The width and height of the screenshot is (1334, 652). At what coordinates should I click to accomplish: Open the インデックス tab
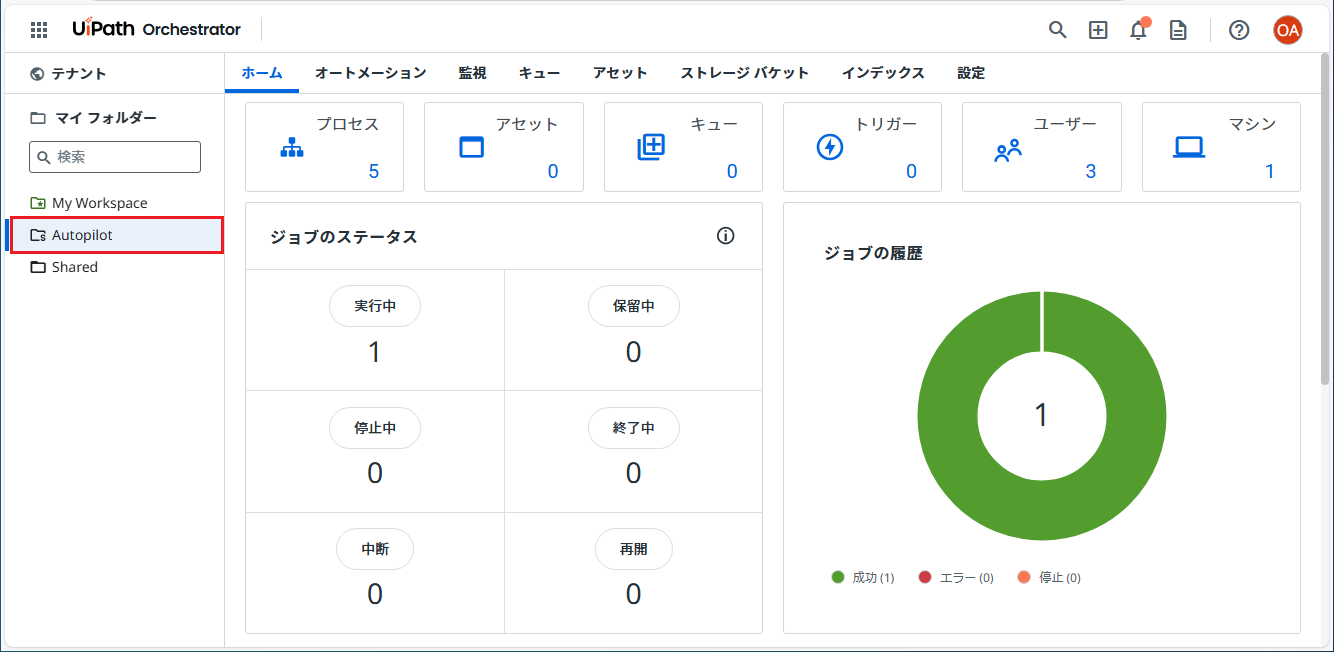(x=883, y=73)
